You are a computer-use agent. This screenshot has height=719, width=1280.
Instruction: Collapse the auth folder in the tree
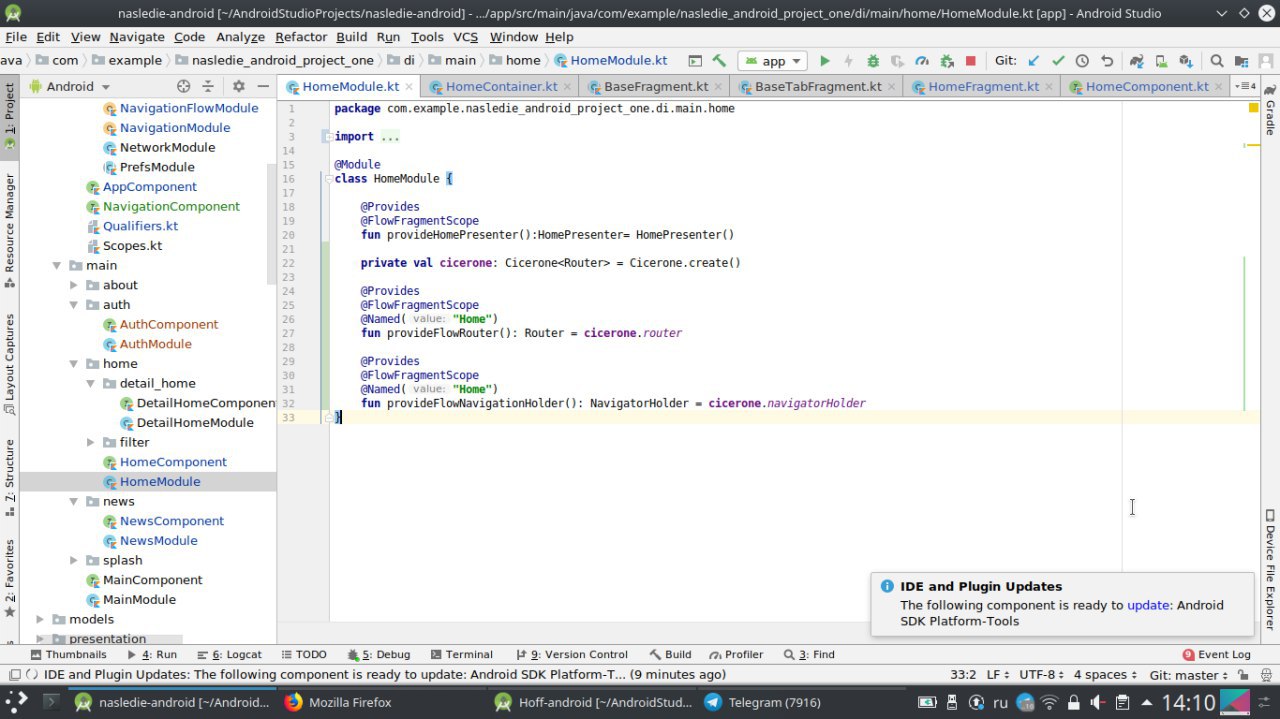[74, 305]
